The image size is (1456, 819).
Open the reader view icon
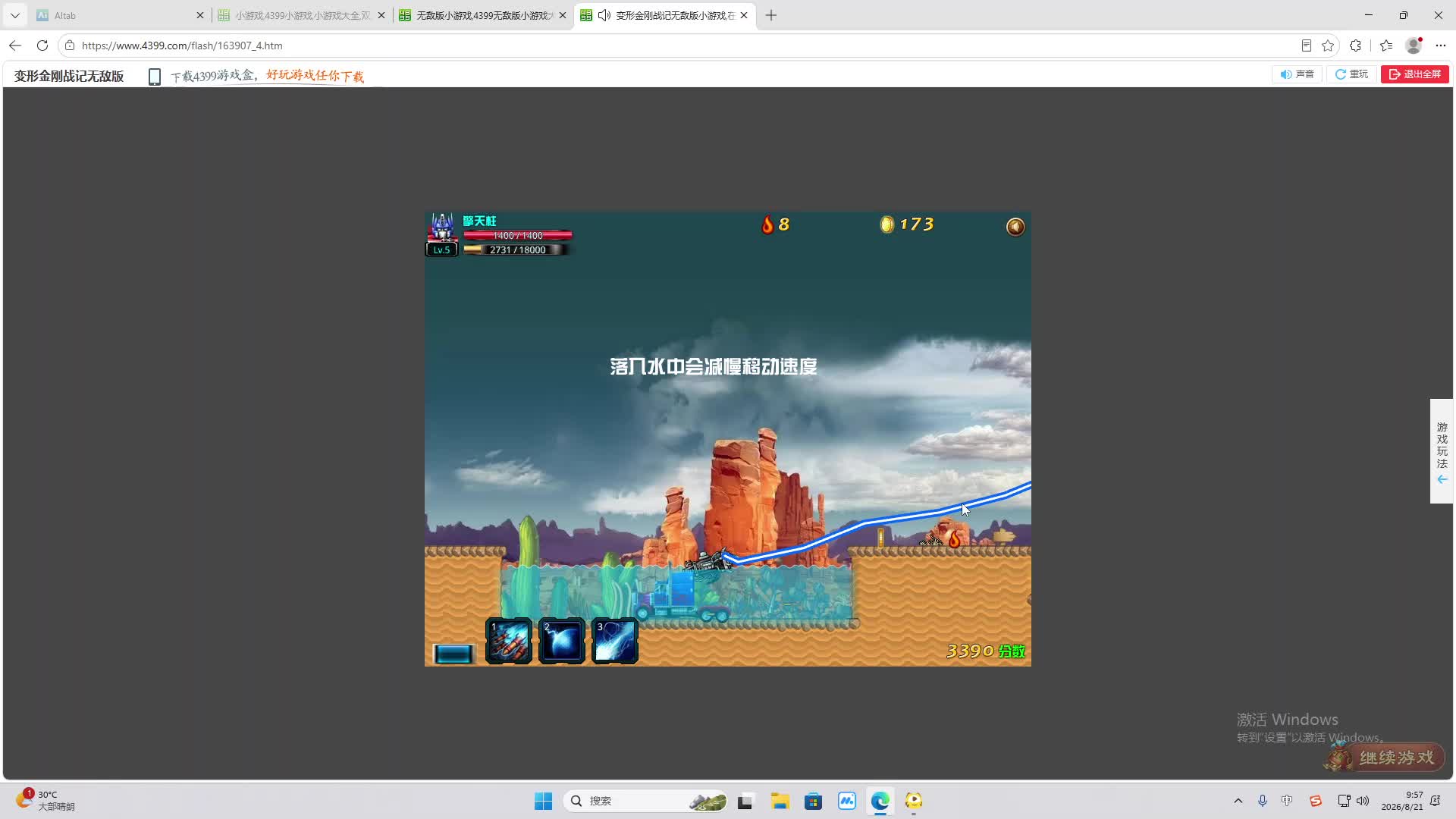pyautogui.click(x=1307, y=45)
